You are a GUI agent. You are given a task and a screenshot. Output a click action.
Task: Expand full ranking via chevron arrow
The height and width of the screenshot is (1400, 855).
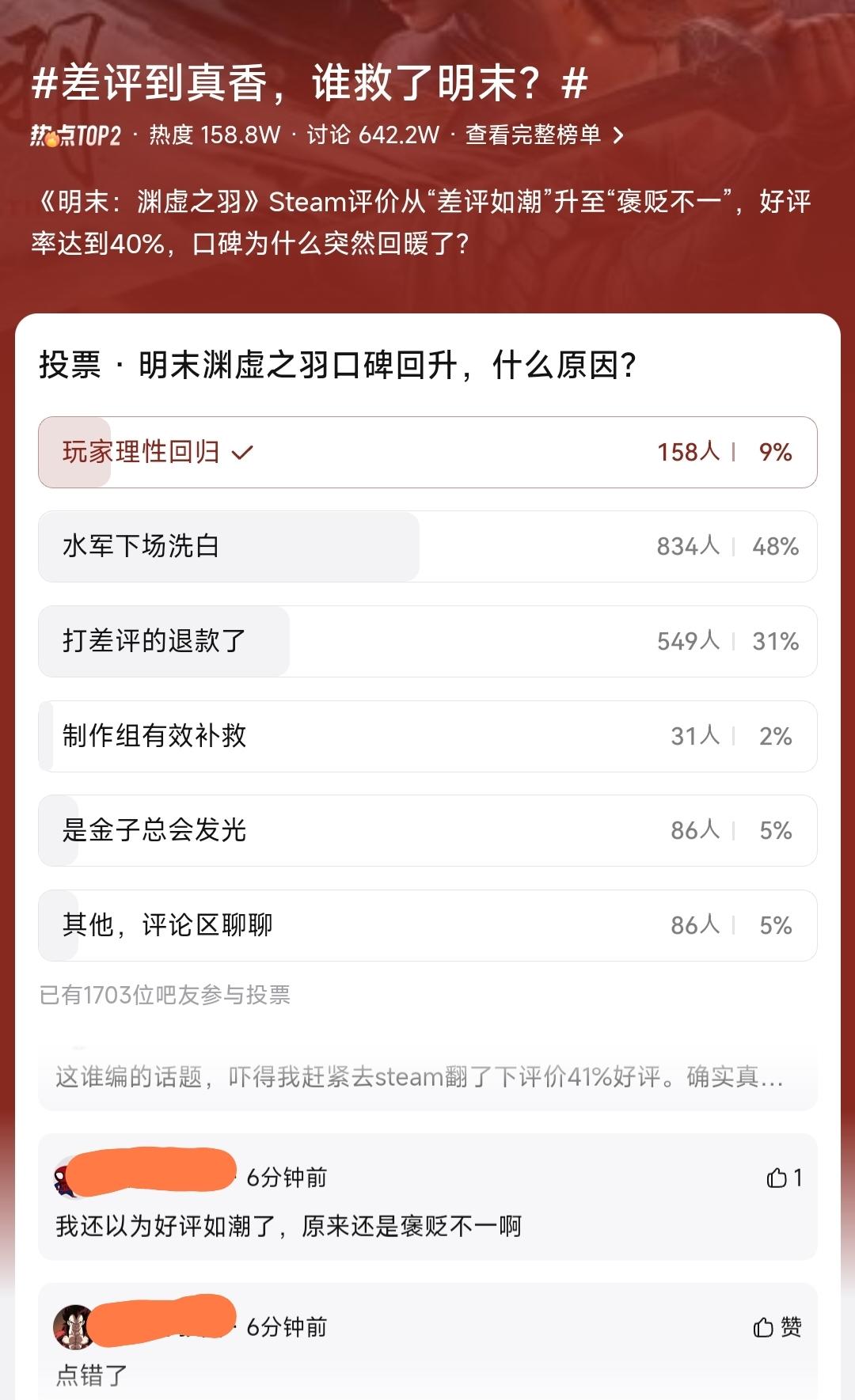coord(618,136)
